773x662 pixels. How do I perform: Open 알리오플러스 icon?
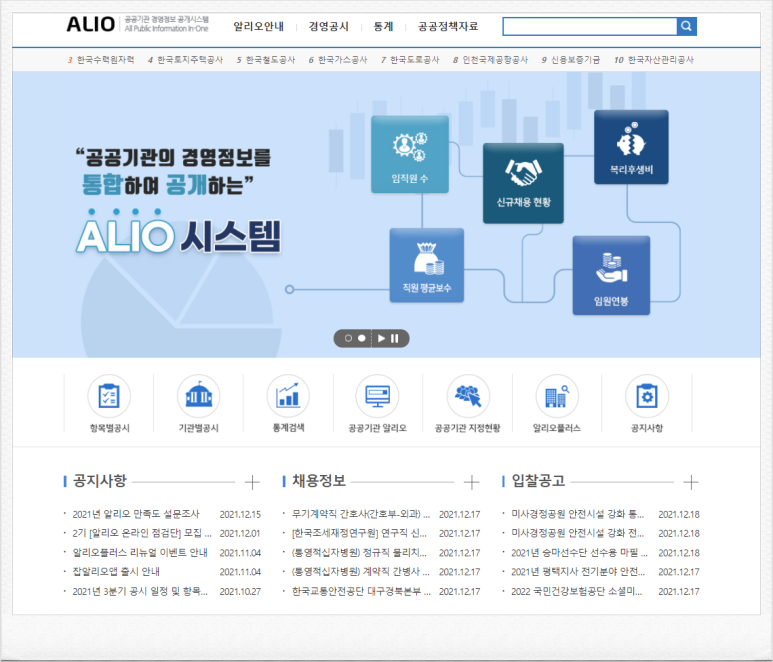(x=557, y=396)
